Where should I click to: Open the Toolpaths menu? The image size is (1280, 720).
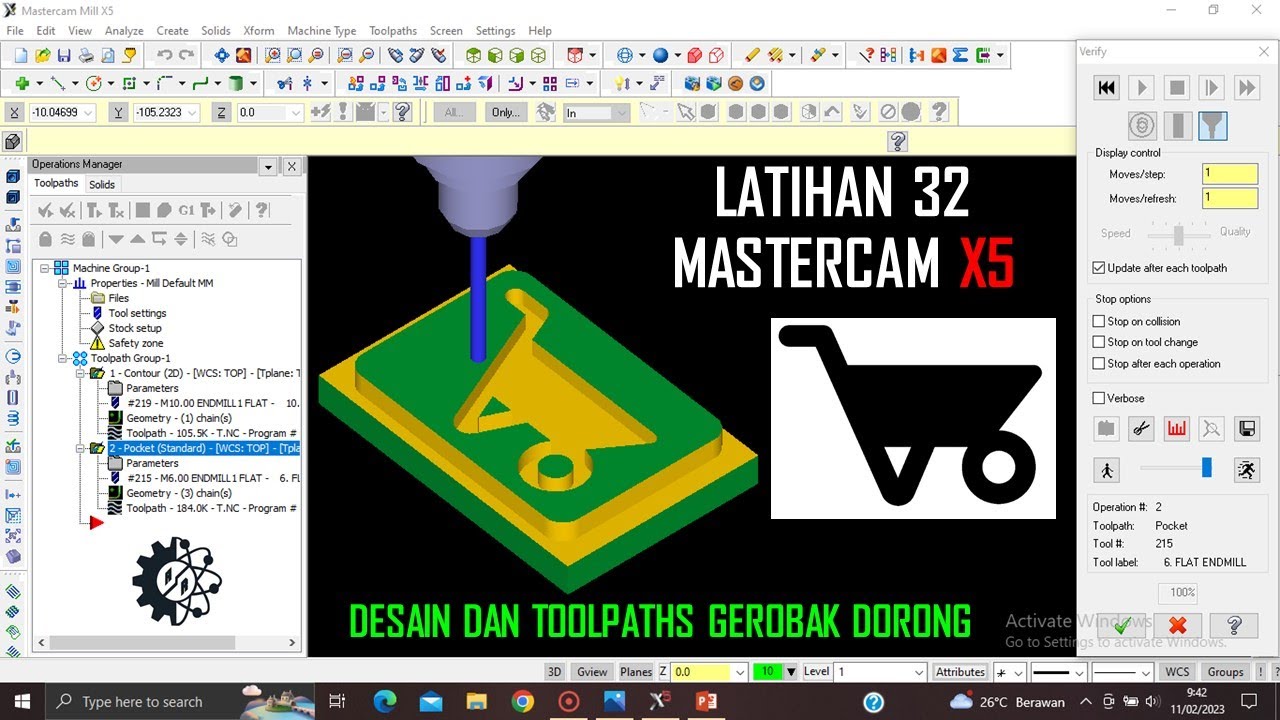point(393,31)
